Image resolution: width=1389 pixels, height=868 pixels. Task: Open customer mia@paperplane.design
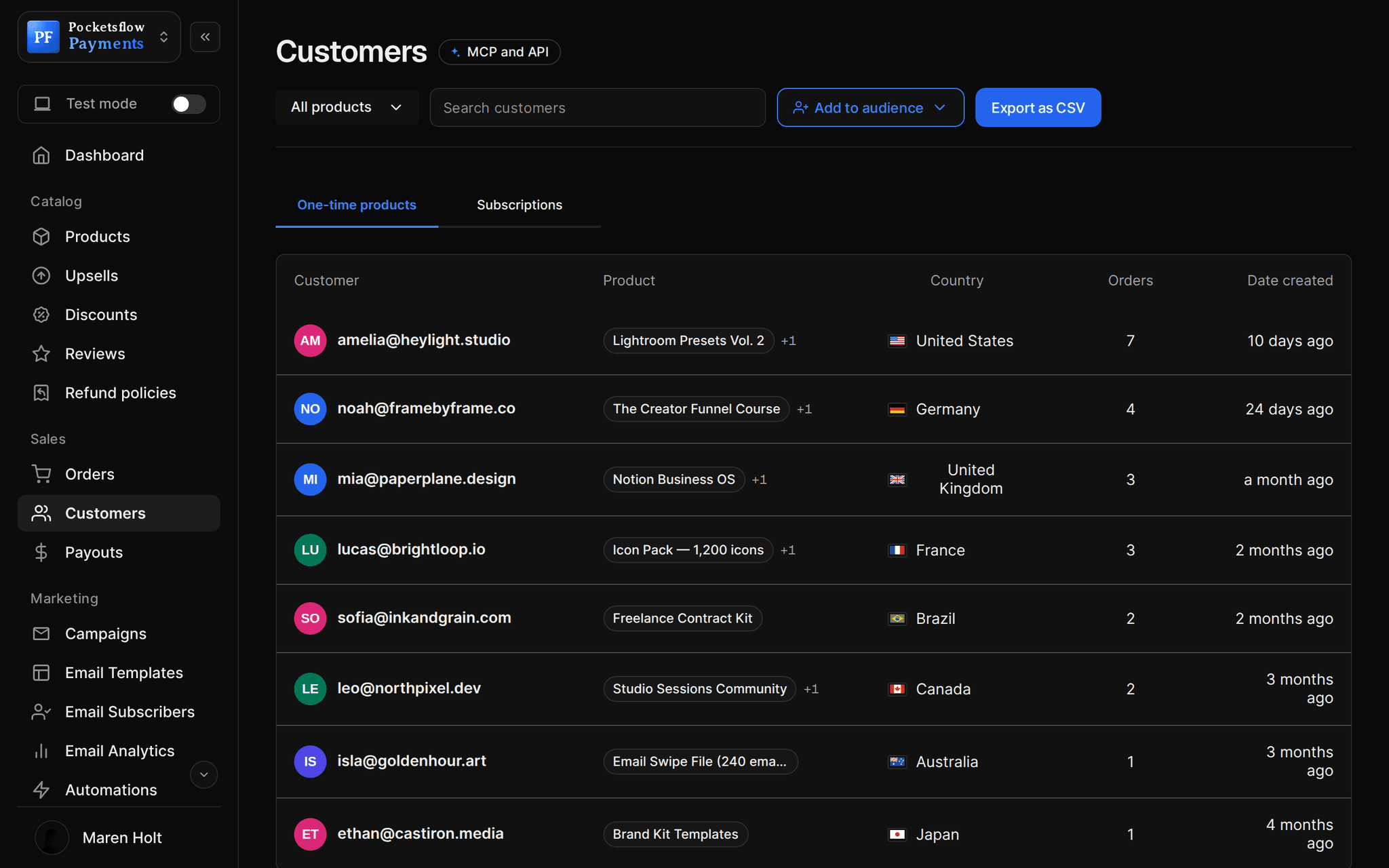pyautogui.click(x=427, y=479)
